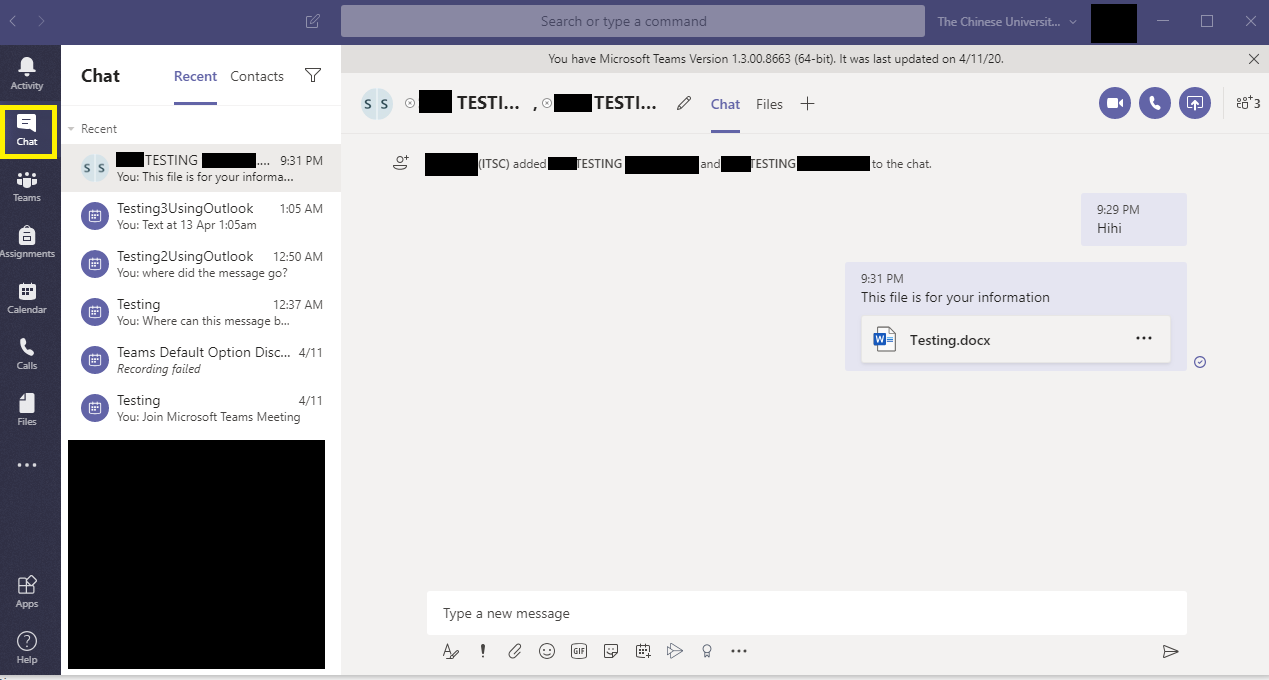Image resolution: width=1269 pixels, height=680 pixels.
Task: Open the Testing2UsingOutlook chat
Action: point(201,264)
